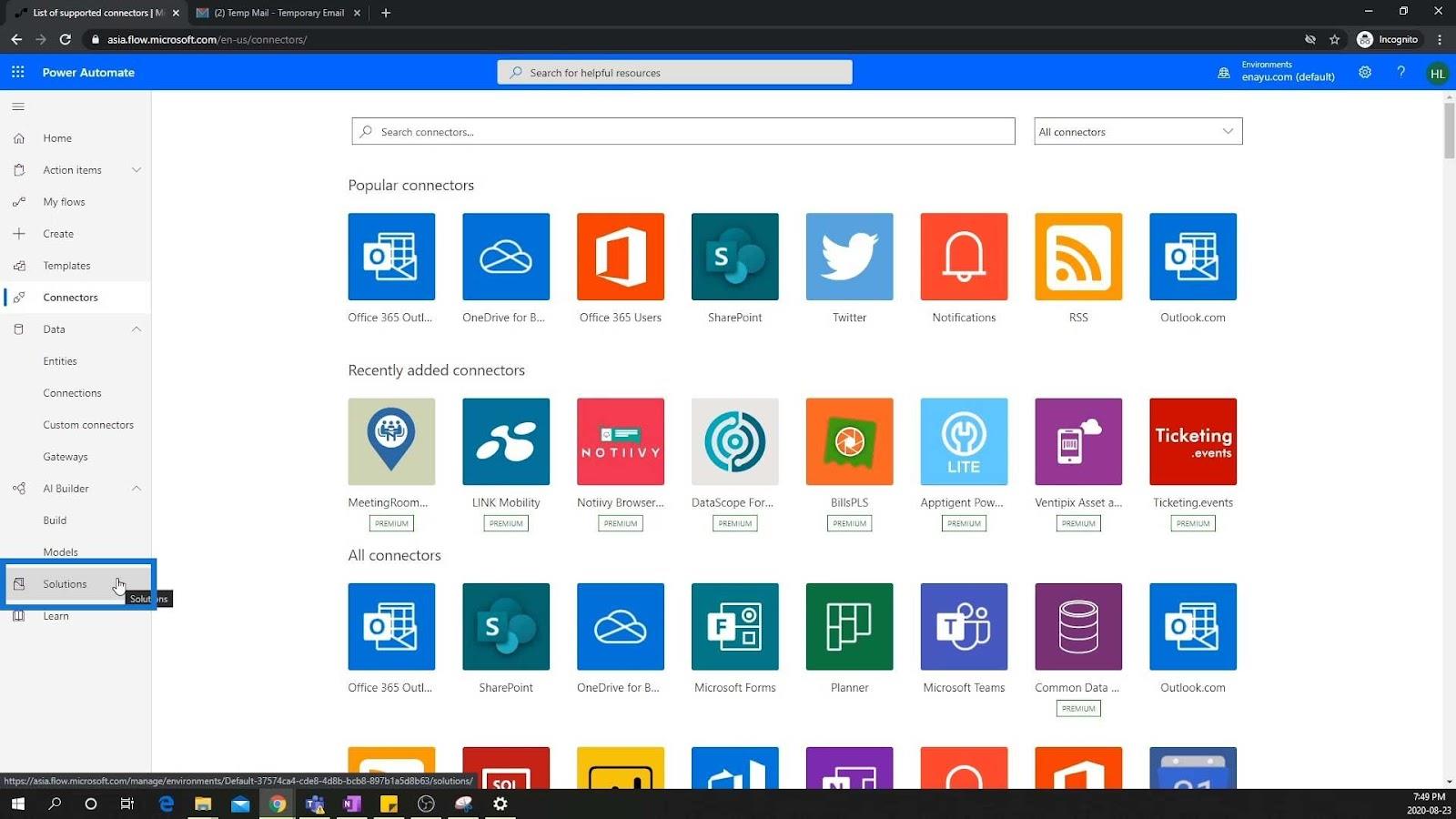Open Custom connectors under Data
This screenshot has height=819, width=1456.
(88, 425)
